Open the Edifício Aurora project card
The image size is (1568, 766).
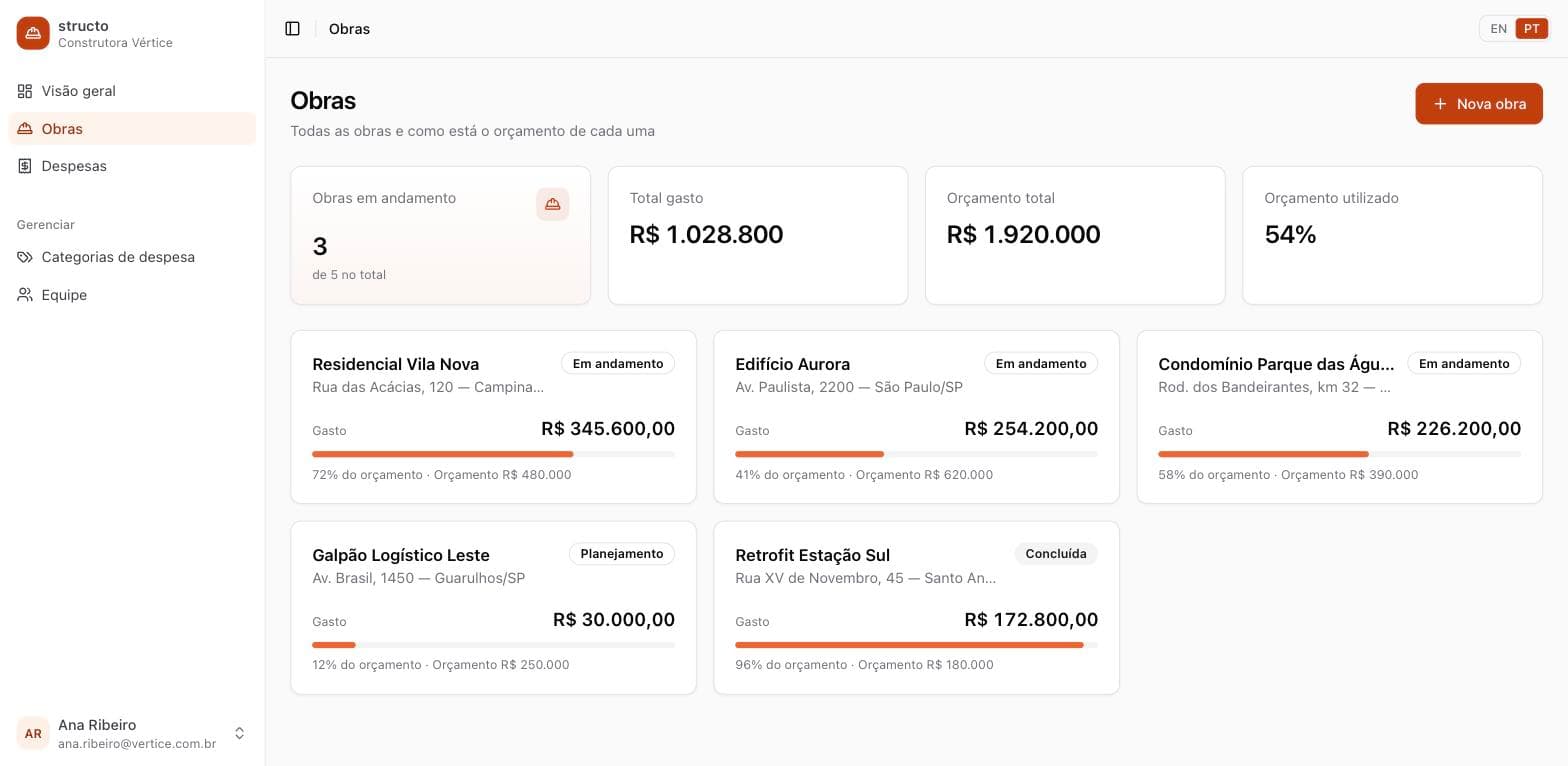(916, 417)
